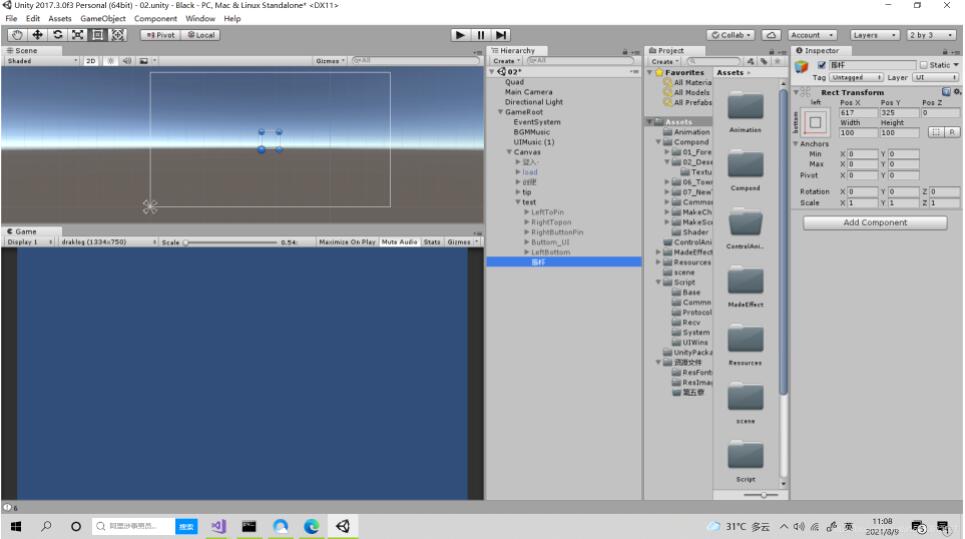Collapse the Canvas tree node
The width and height of the screenshot is (965, 539).
(509, 152)
